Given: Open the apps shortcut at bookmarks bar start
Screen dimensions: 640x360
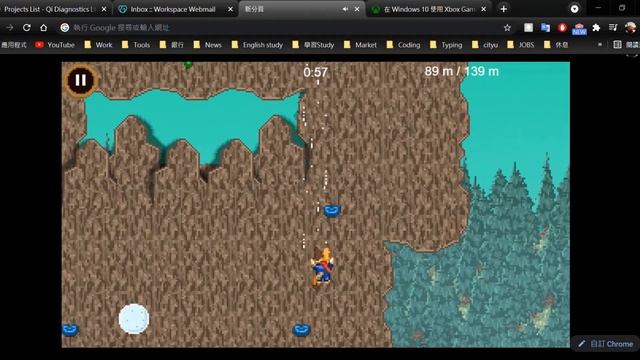Looking at the screenshot, I should pos(14,45).
